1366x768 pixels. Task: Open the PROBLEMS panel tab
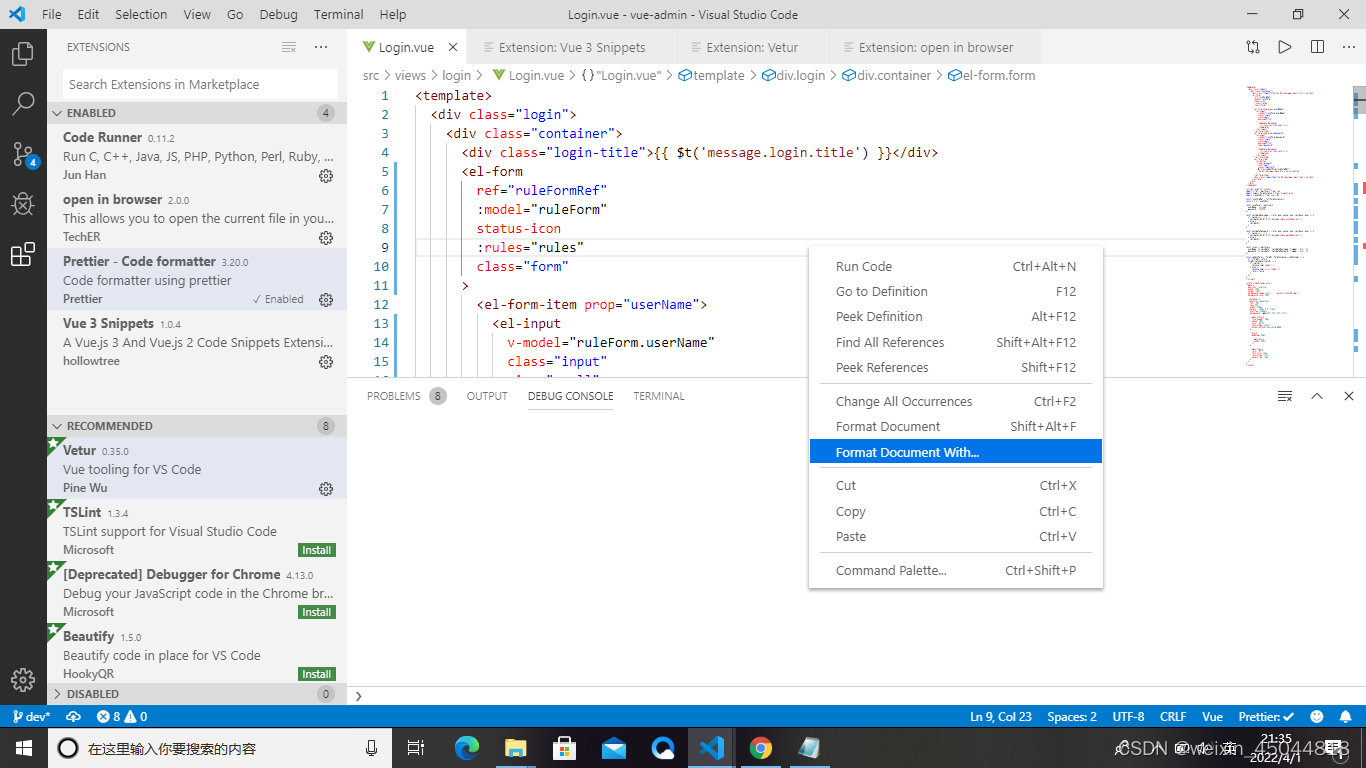click(x=394, y=396)
